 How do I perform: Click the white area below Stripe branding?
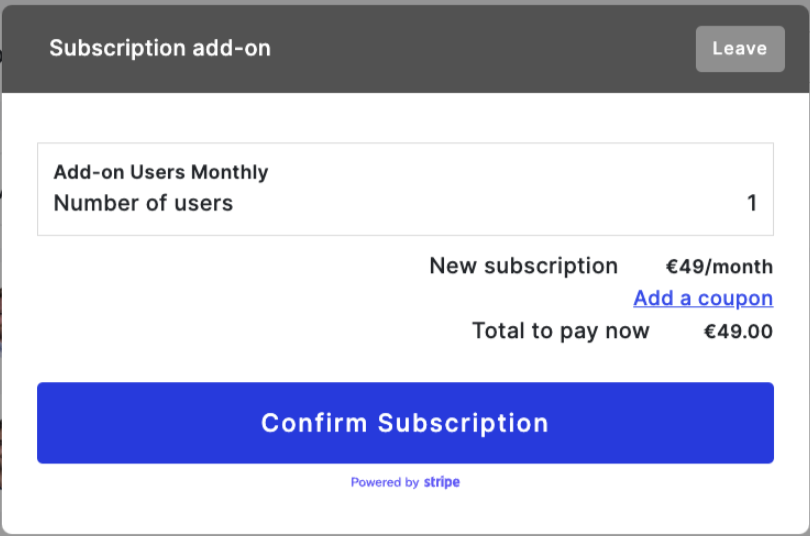405,512
